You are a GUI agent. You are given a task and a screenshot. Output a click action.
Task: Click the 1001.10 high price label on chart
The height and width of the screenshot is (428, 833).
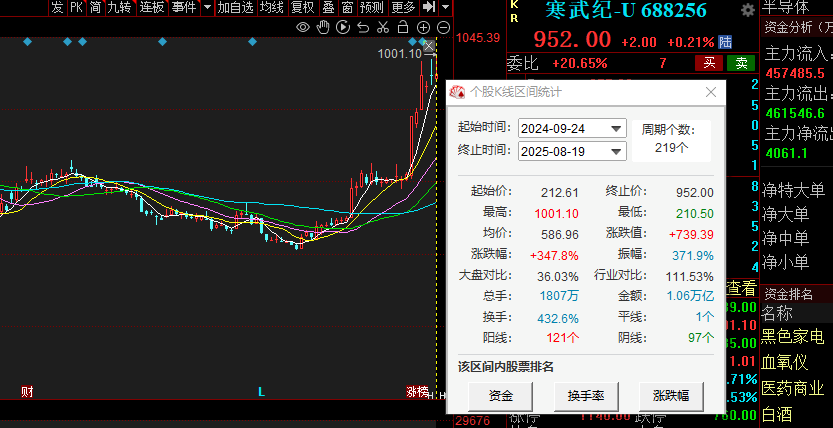400,53
